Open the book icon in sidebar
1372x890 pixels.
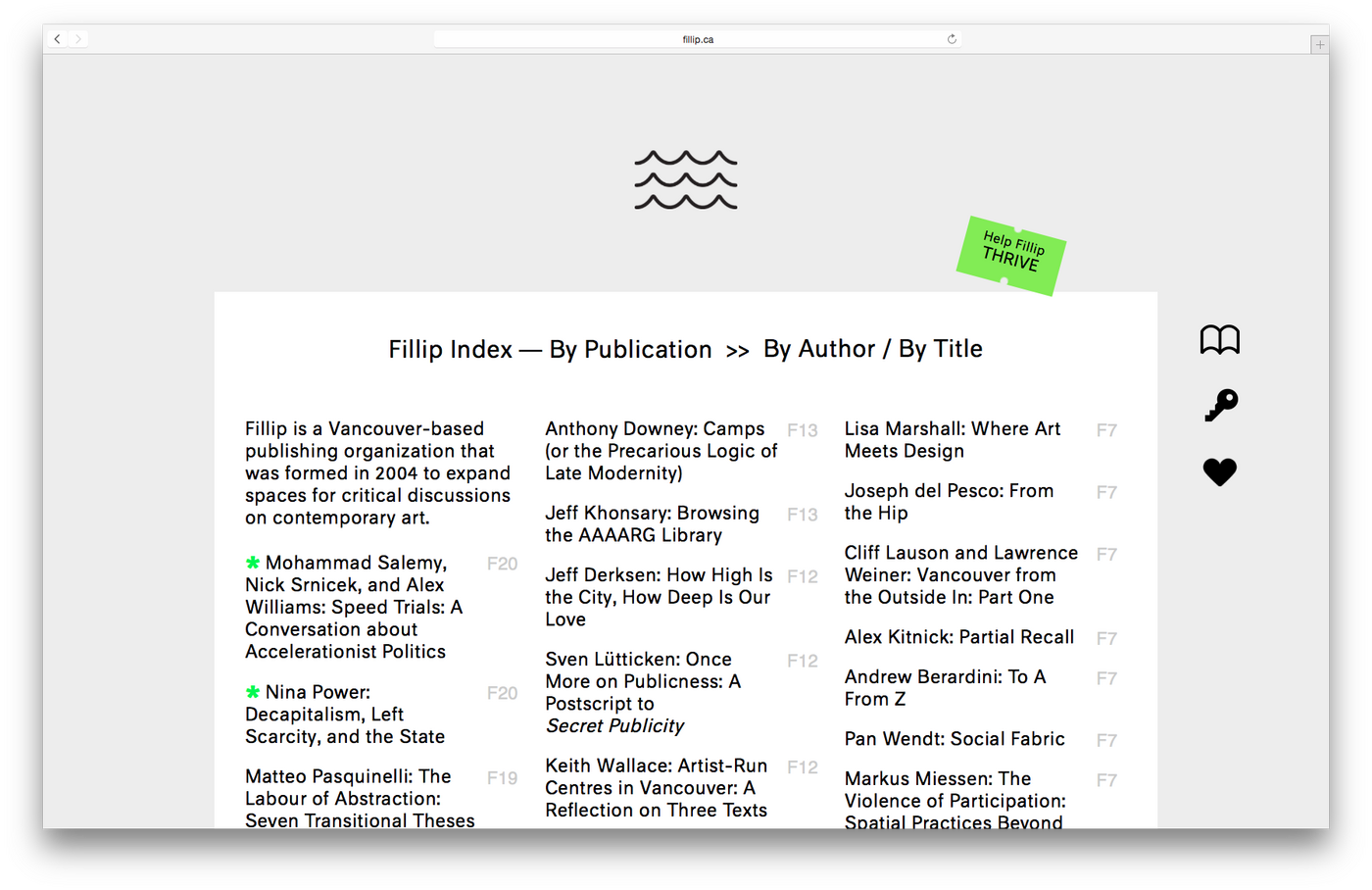pyautogui.click(x=1220, y=340)
